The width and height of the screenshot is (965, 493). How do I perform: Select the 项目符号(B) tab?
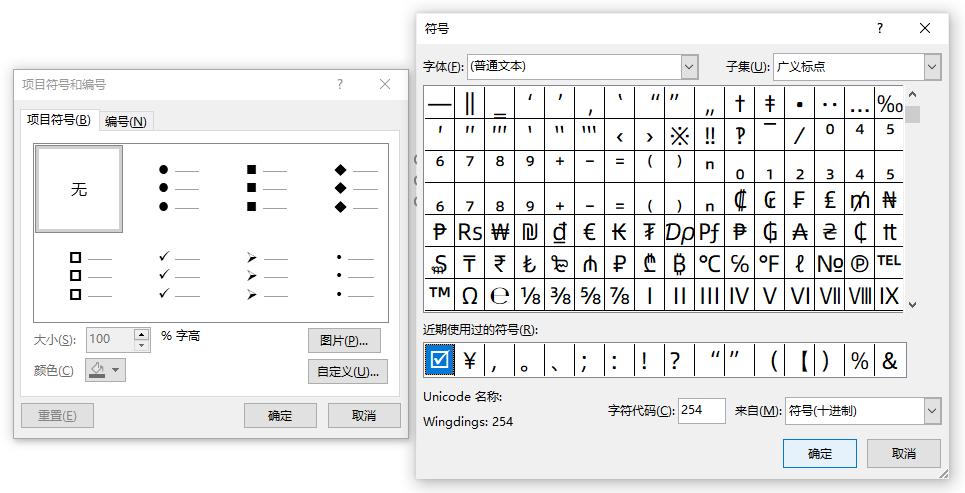pyautogui.click(x=58, y=120)
